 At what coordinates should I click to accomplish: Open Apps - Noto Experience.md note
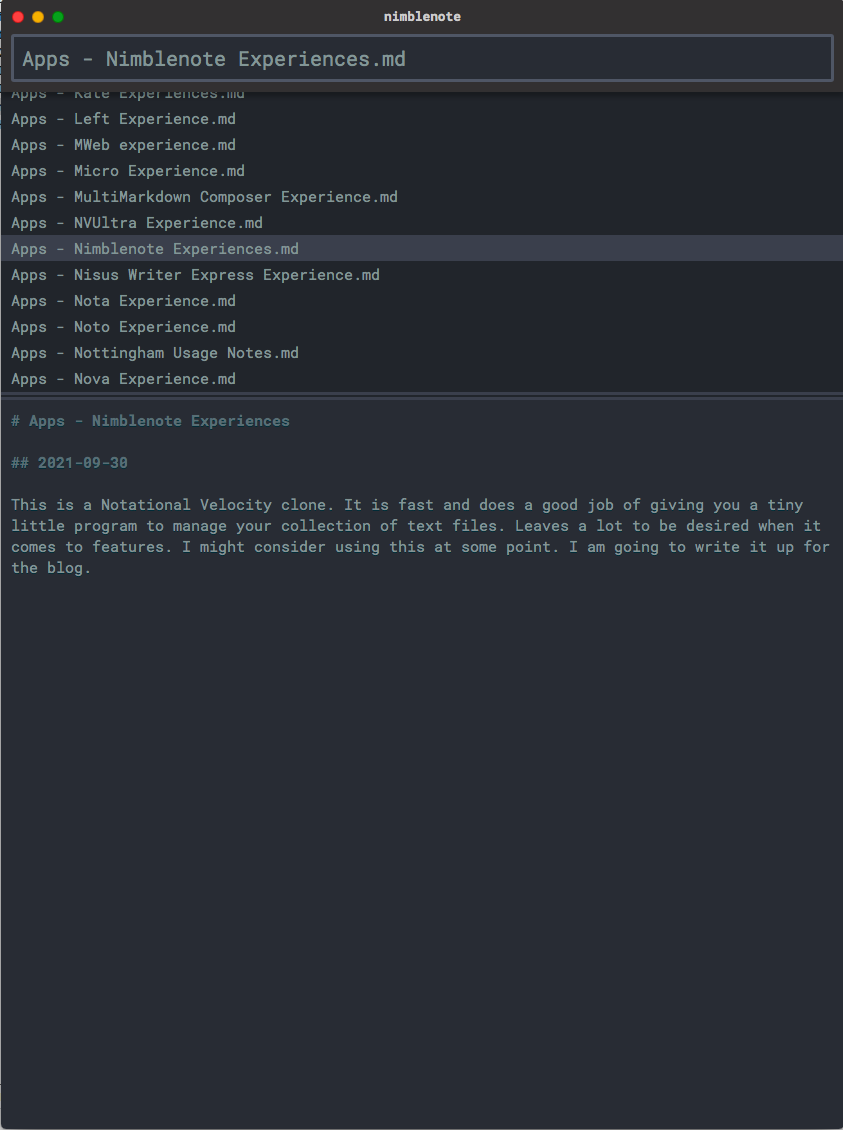[422, 326]
